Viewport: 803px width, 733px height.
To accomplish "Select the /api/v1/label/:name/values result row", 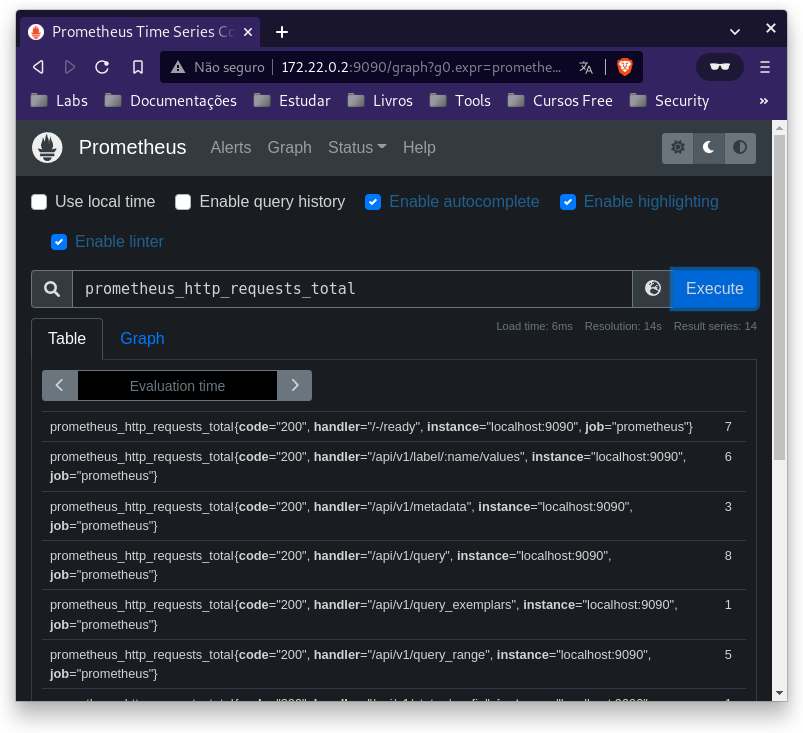I will 394,467.
